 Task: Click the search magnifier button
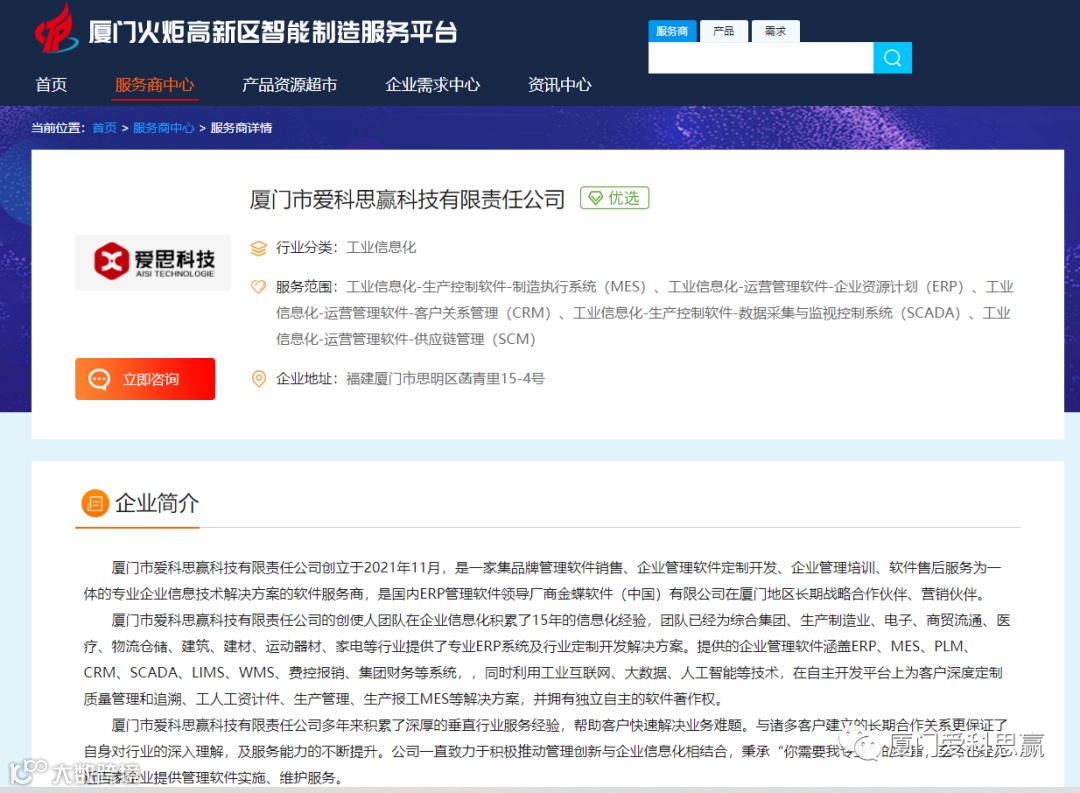892,58
